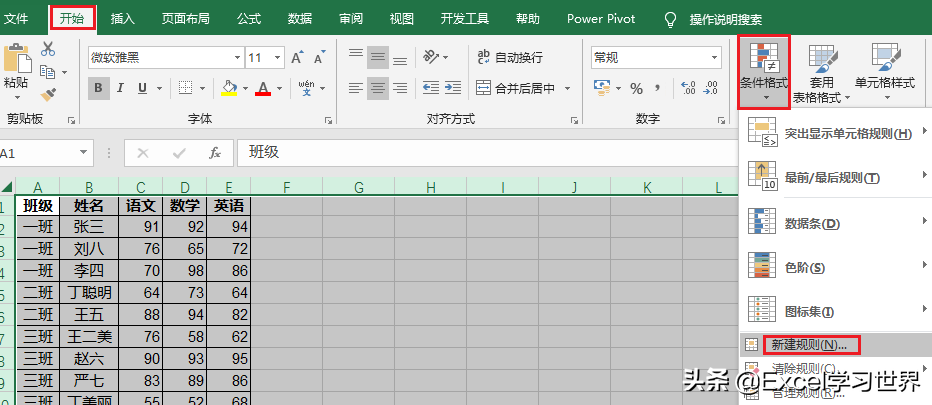Click 合并后居中 merge and center button
Viewport: 932px width, 405px height.
click(516, 88)
